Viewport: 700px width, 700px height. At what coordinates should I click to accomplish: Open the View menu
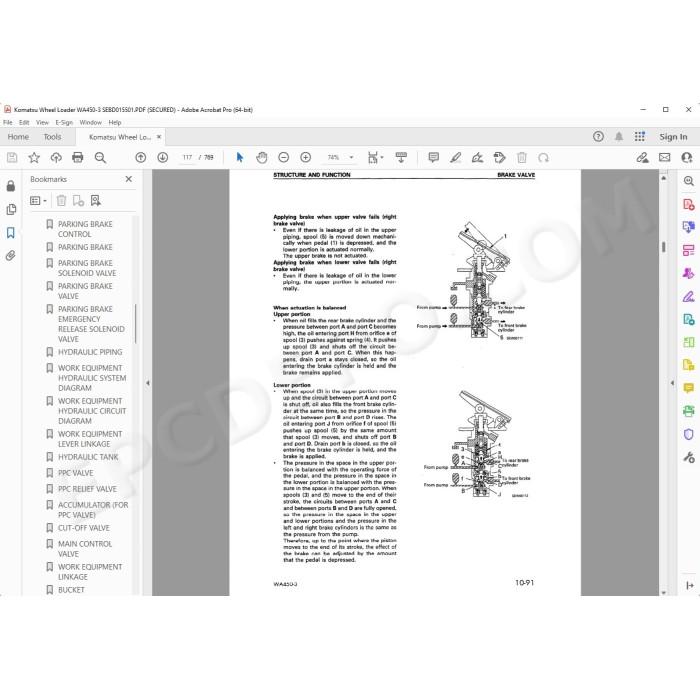(x=42, y=122)
